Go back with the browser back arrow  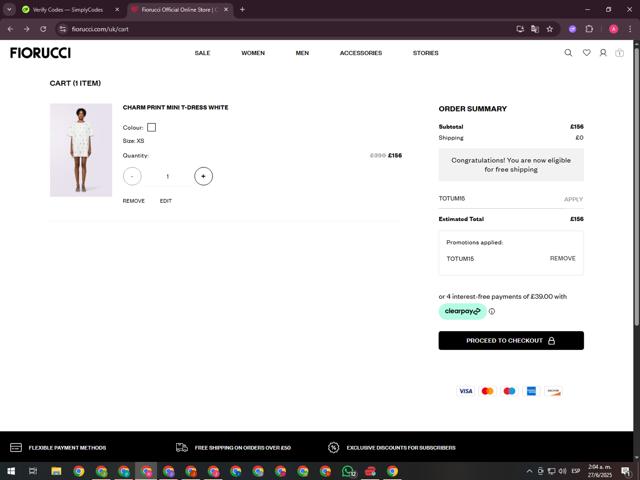click(11, 29)
